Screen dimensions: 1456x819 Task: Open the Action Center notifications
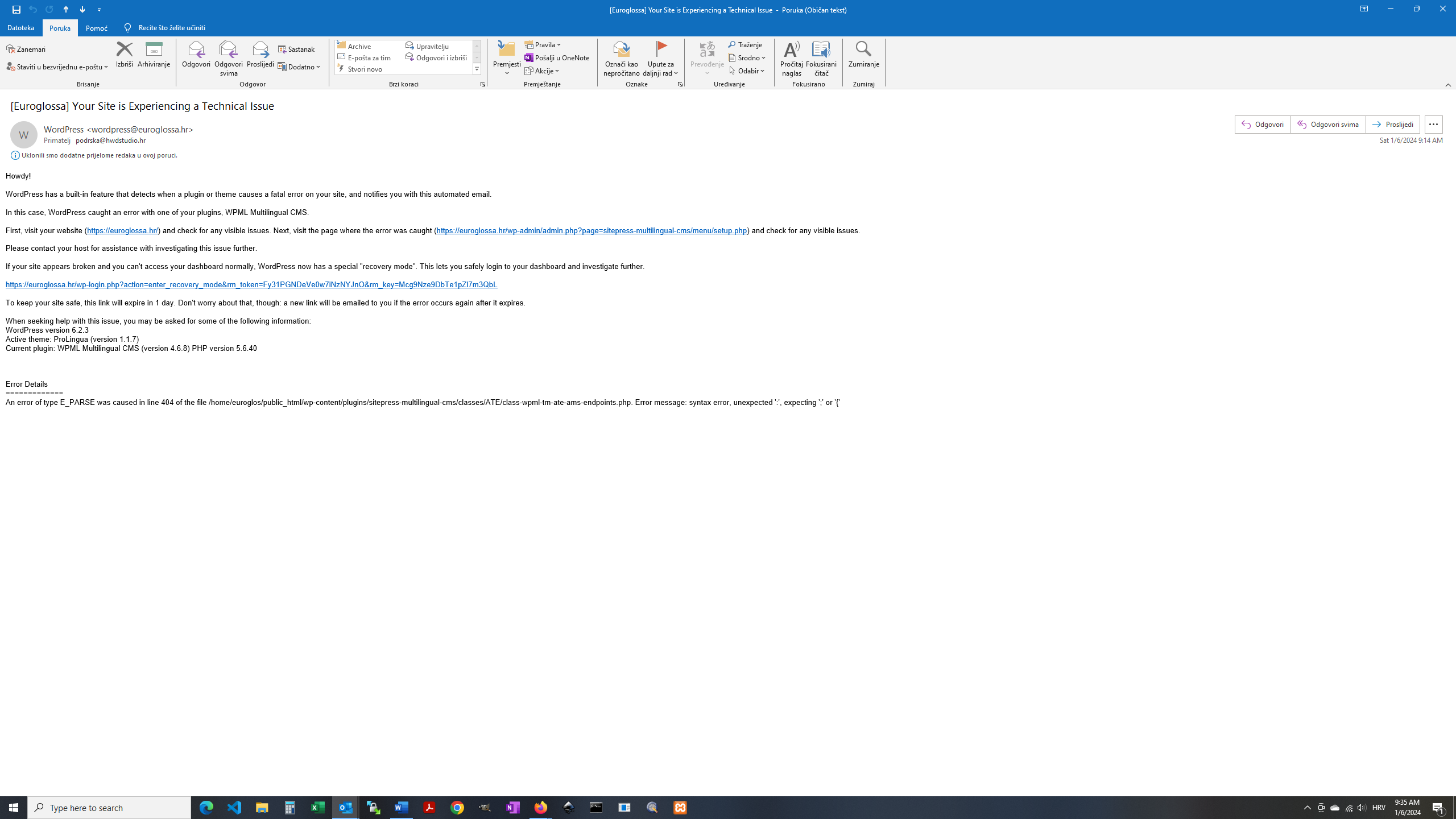[1439, 808]
